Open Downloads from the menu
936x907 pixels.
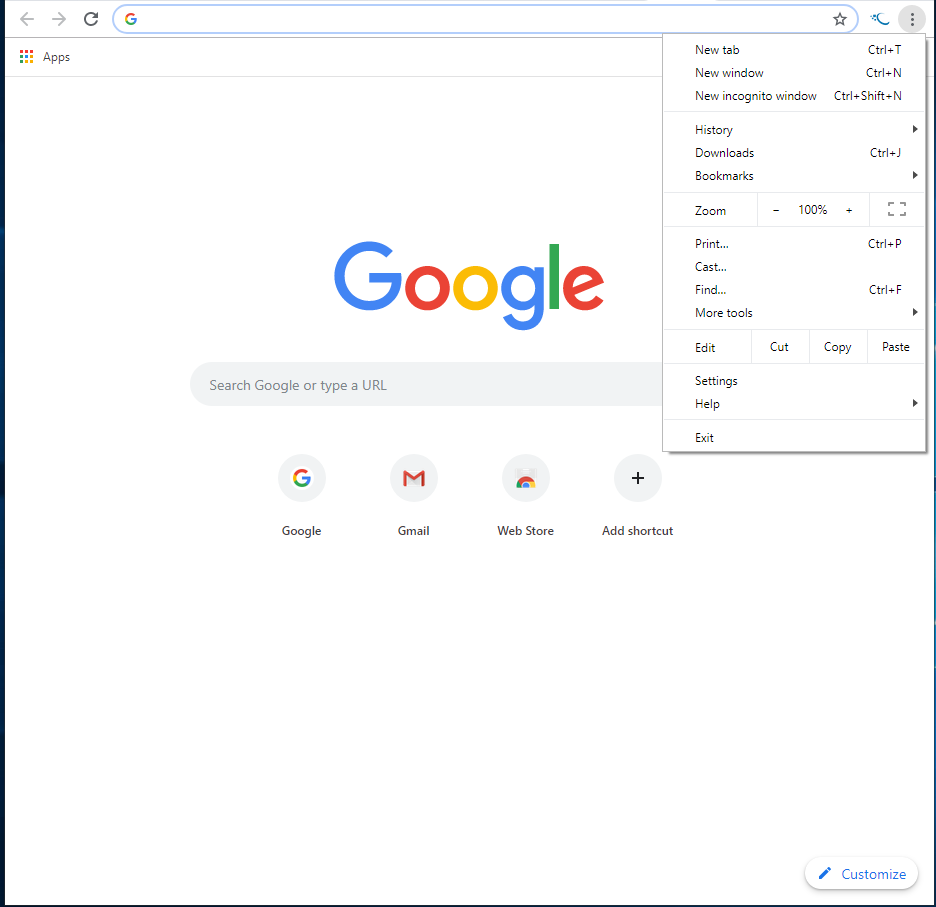(x=794, y=153)
